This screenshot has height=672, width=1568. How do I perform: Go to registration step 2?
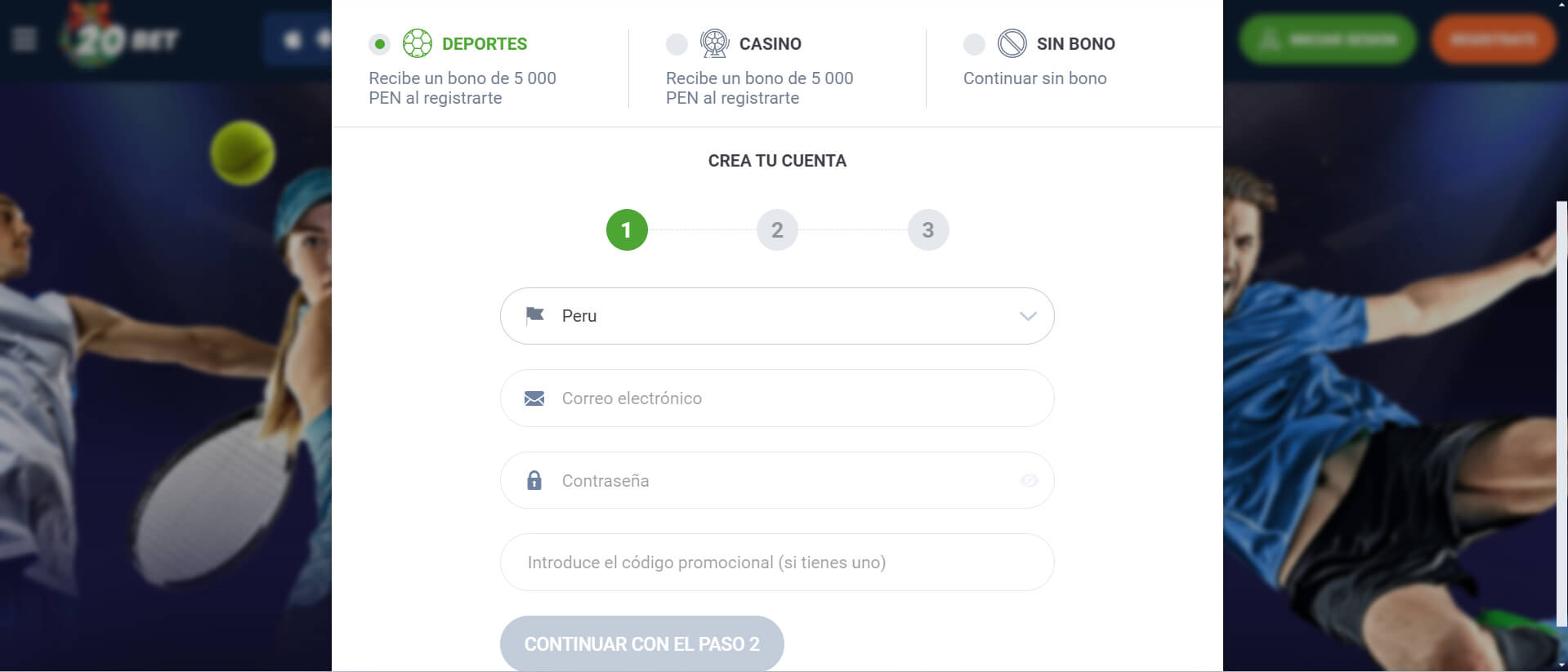click(777, 230)
